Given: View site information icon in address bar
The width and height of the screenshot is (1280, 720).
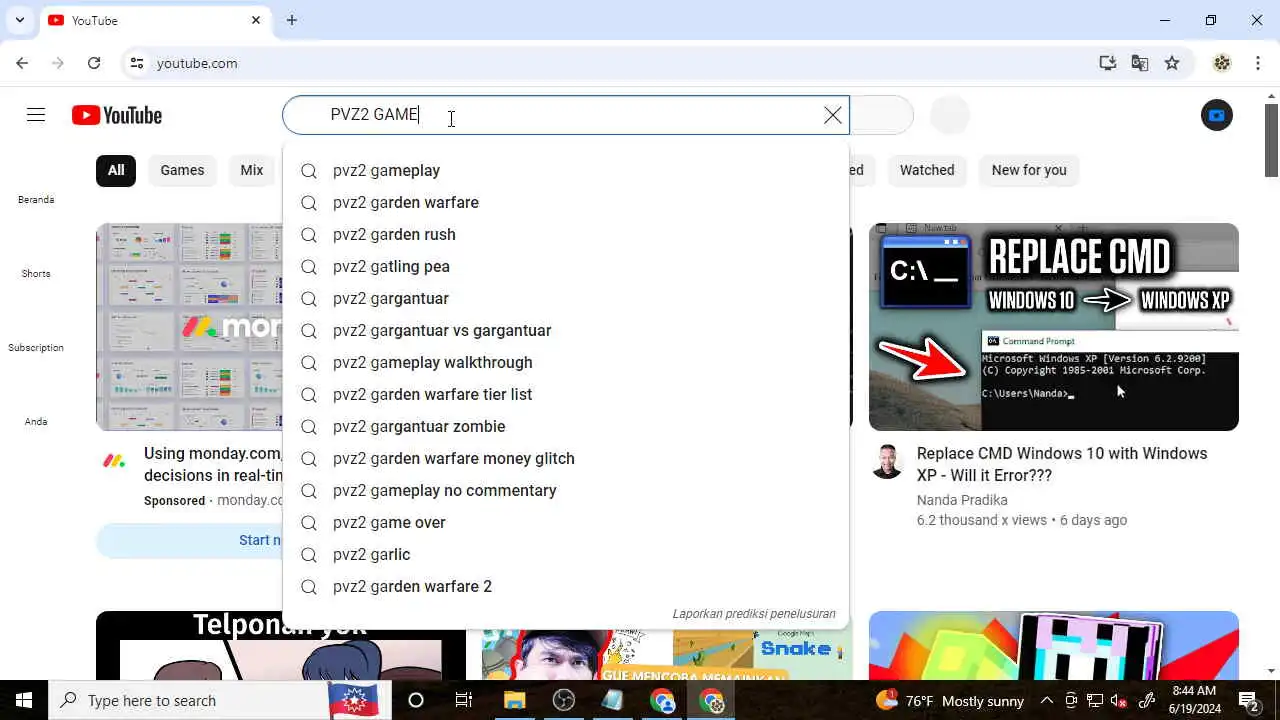Looking at the screenshot, I should [137, 63].
